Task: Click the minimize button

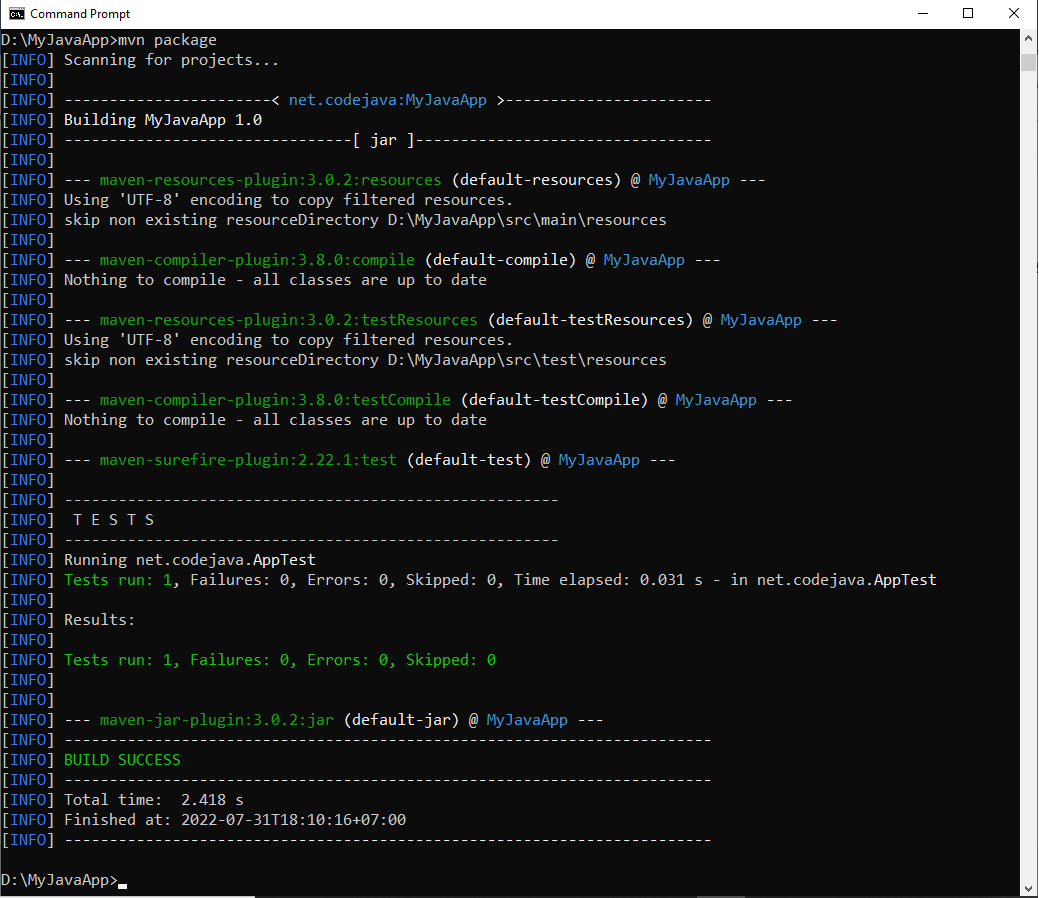Action: pyautogui.click(x=923, y=13)
